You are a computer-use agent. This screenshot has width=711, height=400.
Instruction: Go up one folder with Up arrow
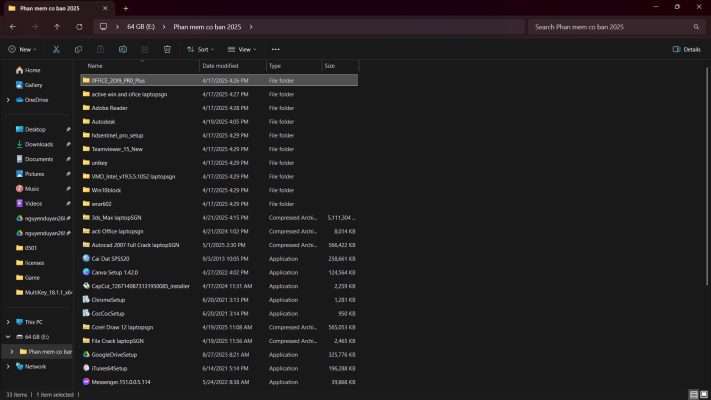[57, 27]
